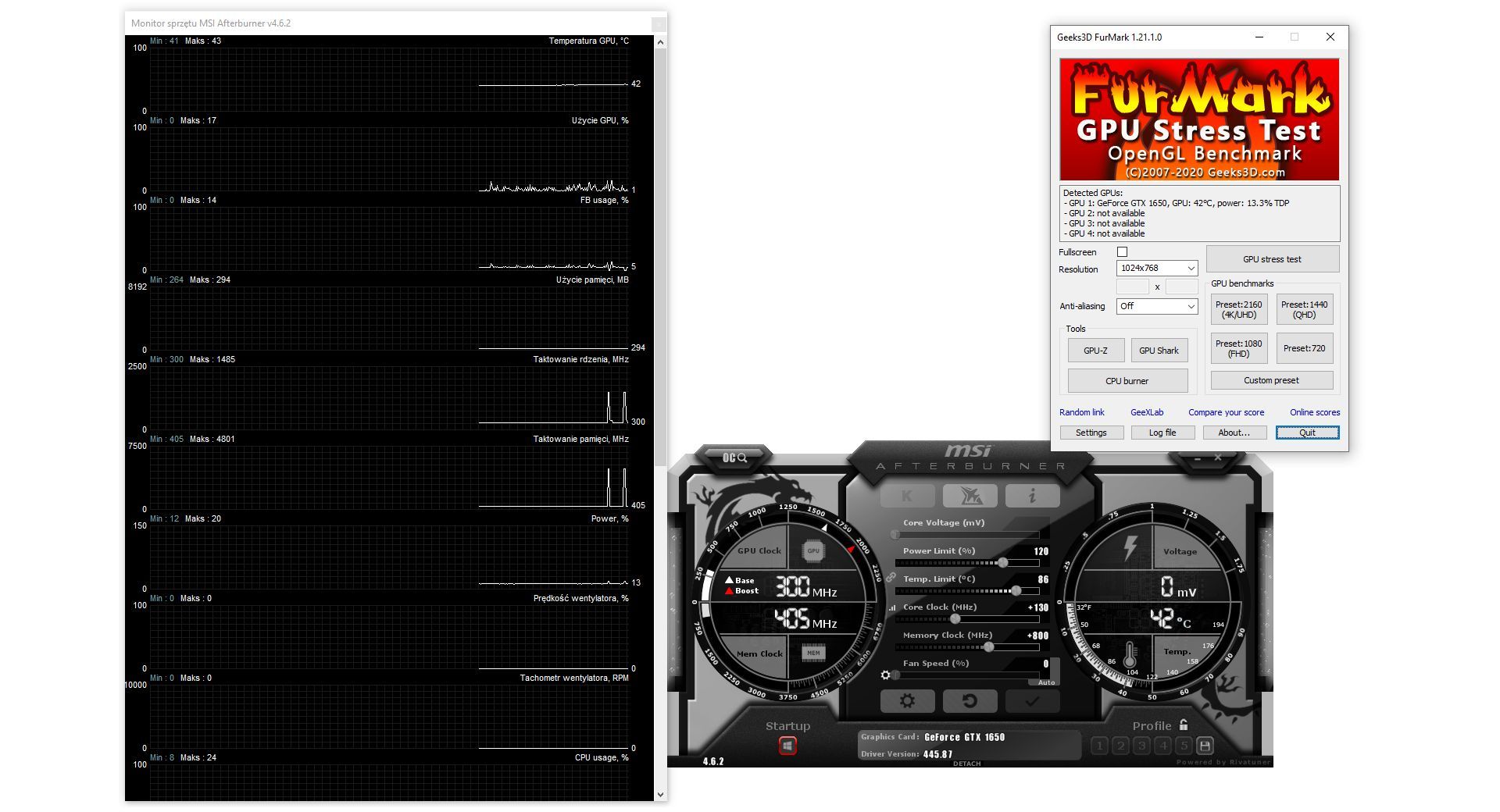This screenshot has height=812, width=1500.
Task: Click the custom resolution width field
Action: 1133,287
